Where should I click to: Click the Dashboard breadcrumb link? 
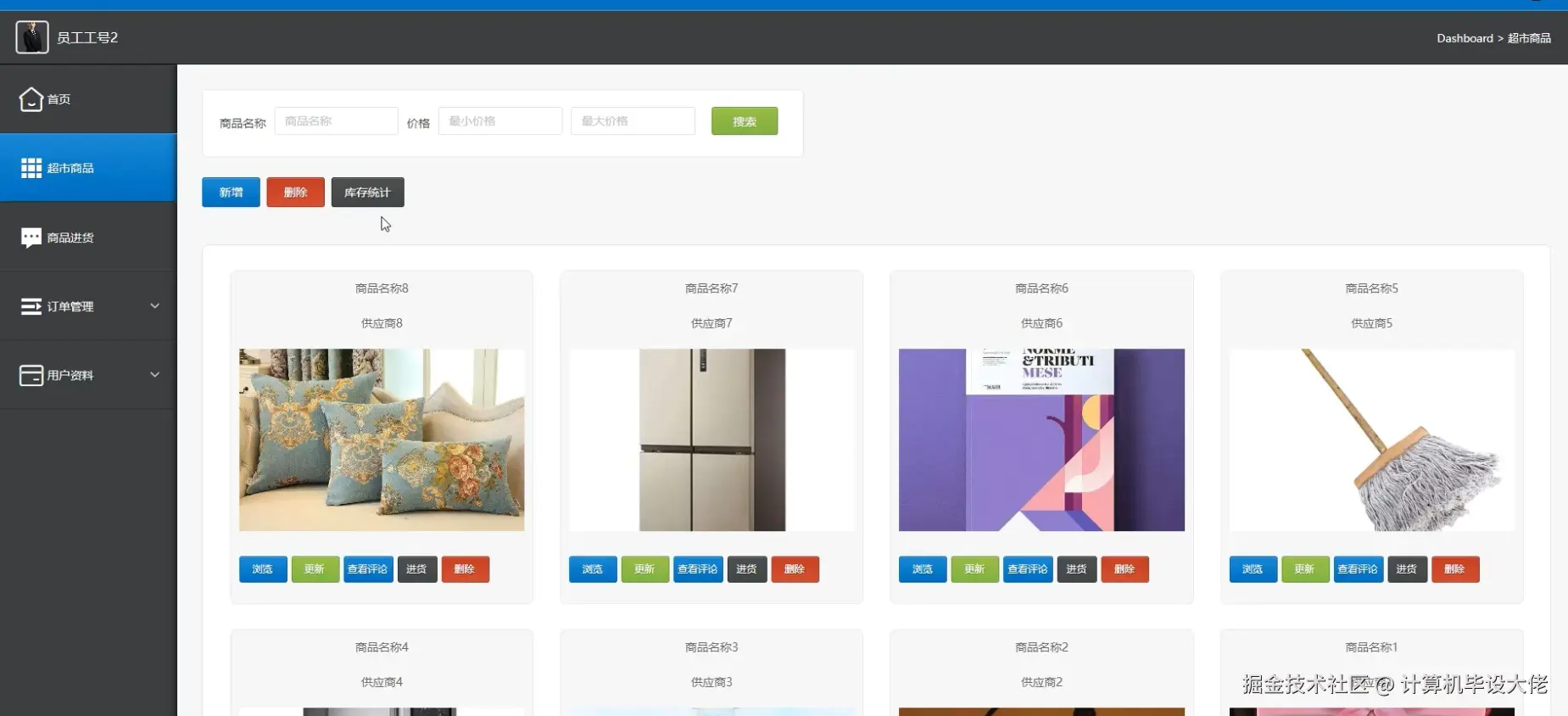[1465, 38]
